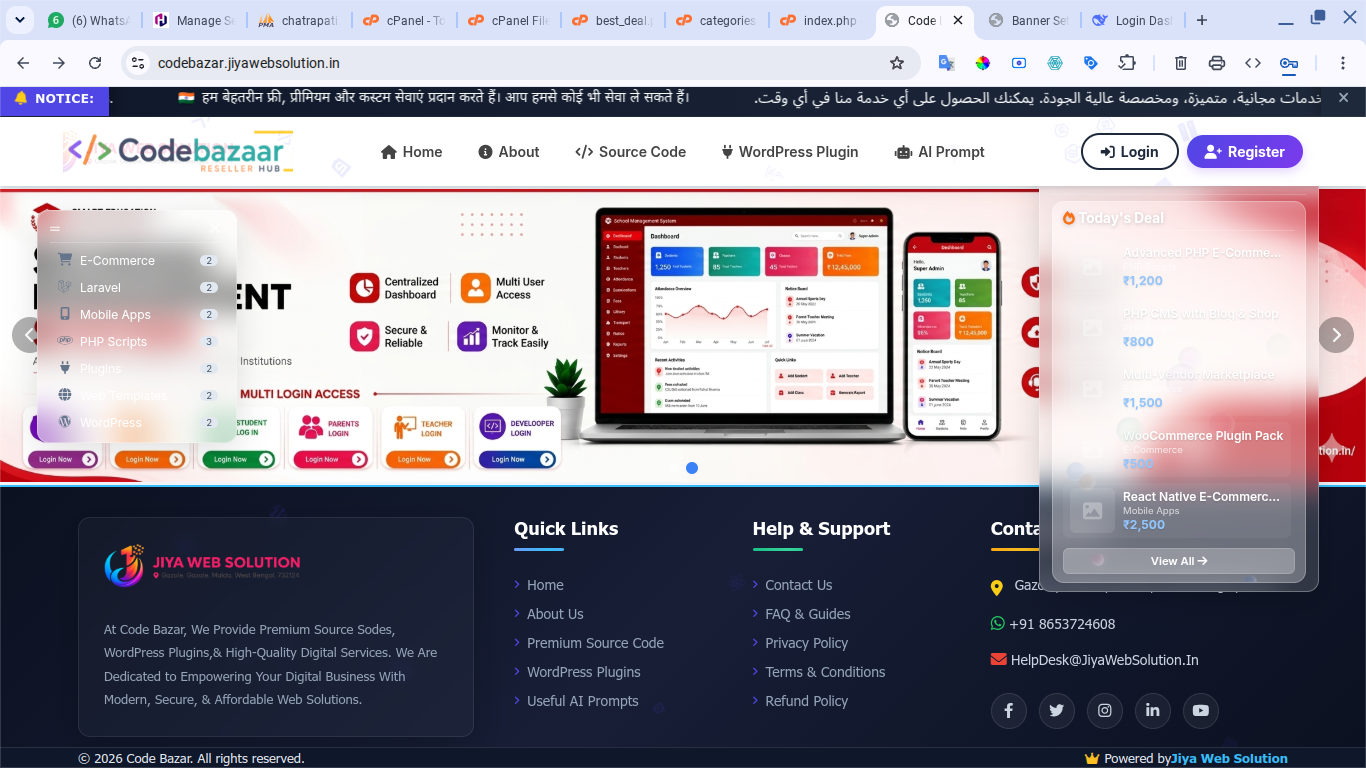Click the Jiya Web Solution powered-by link
1366x768 pixels.
[1229, 758]
